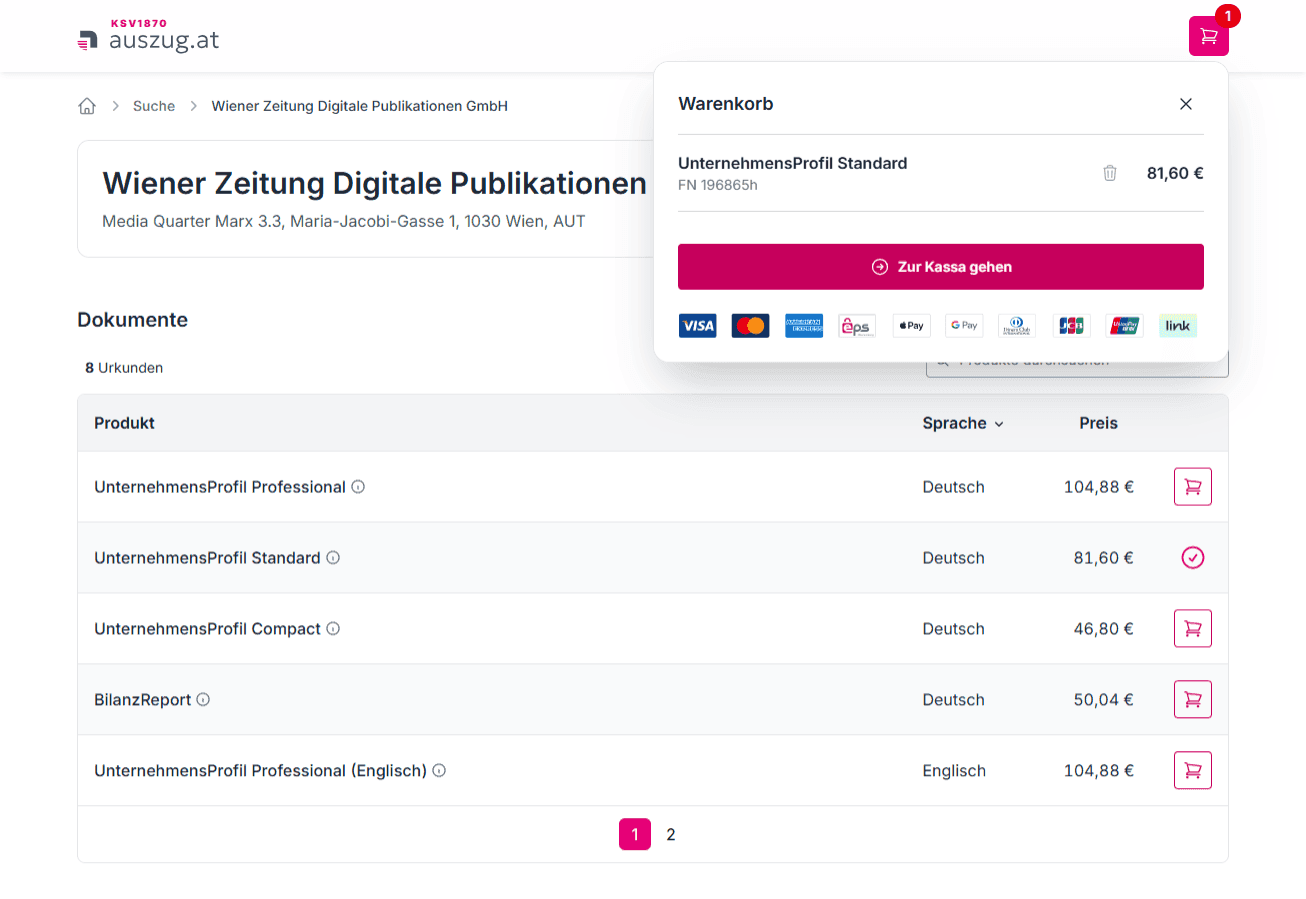Viewport: 1306px width, 899px height.
Task: Click the 50,04 € price cell
Action: pyautogui.click(x=1103, y=700)
